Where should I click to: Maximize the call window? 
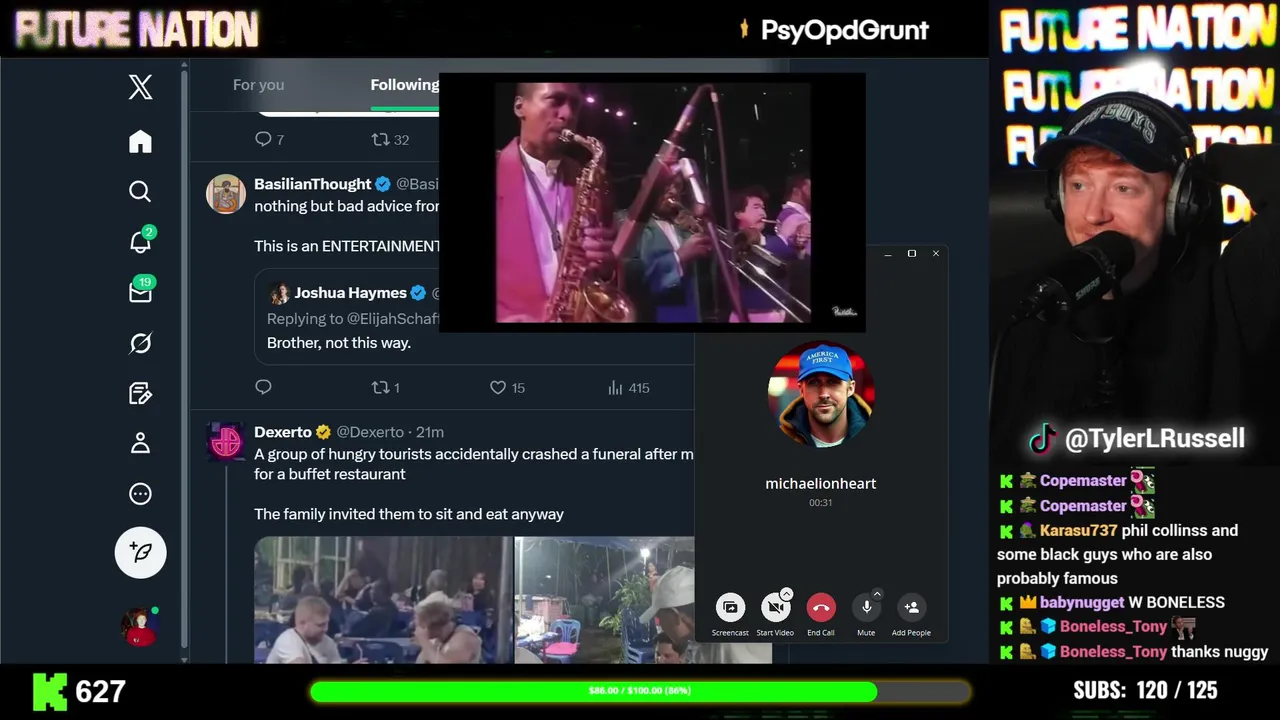[x=912, y=254]
